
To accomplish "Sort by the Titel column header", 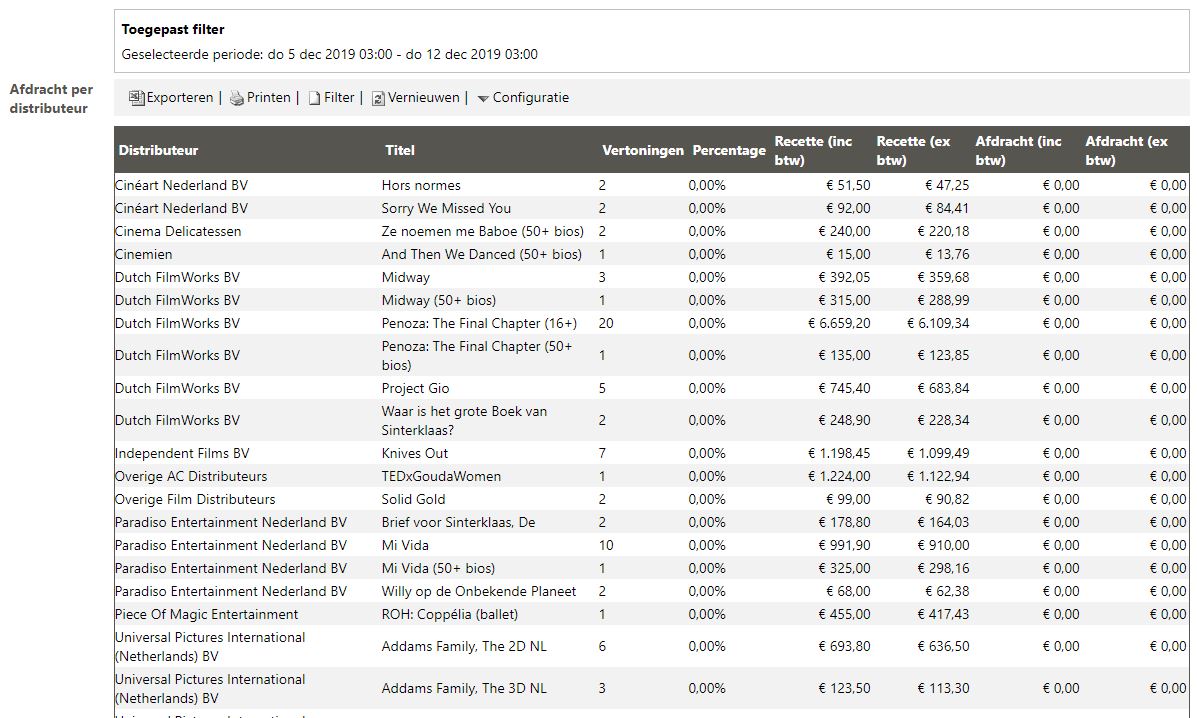I will 400,150.
